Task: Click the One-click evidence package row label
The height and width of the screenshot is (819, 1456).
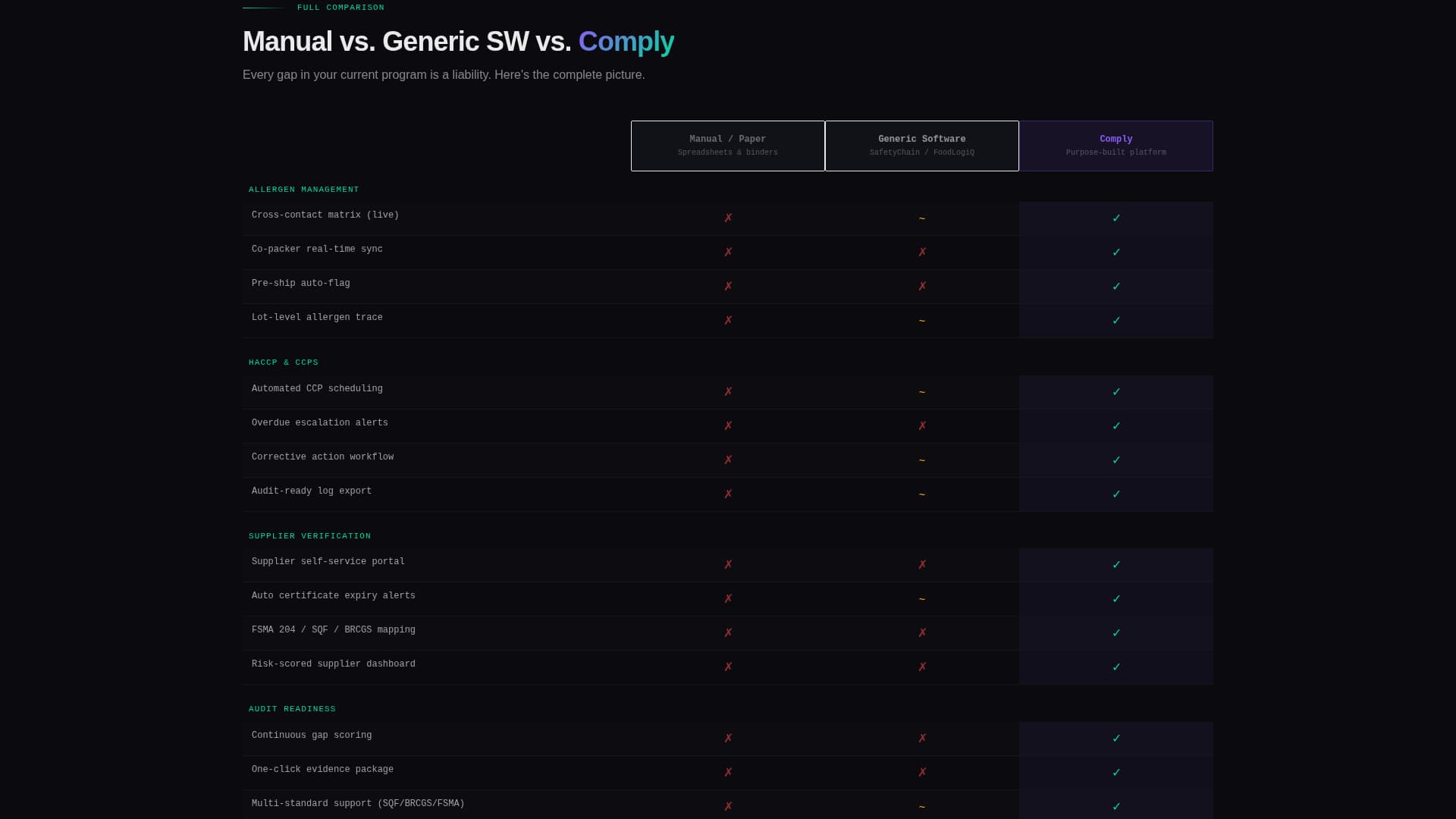Action: pyautogui.click(x=323, y=770)
